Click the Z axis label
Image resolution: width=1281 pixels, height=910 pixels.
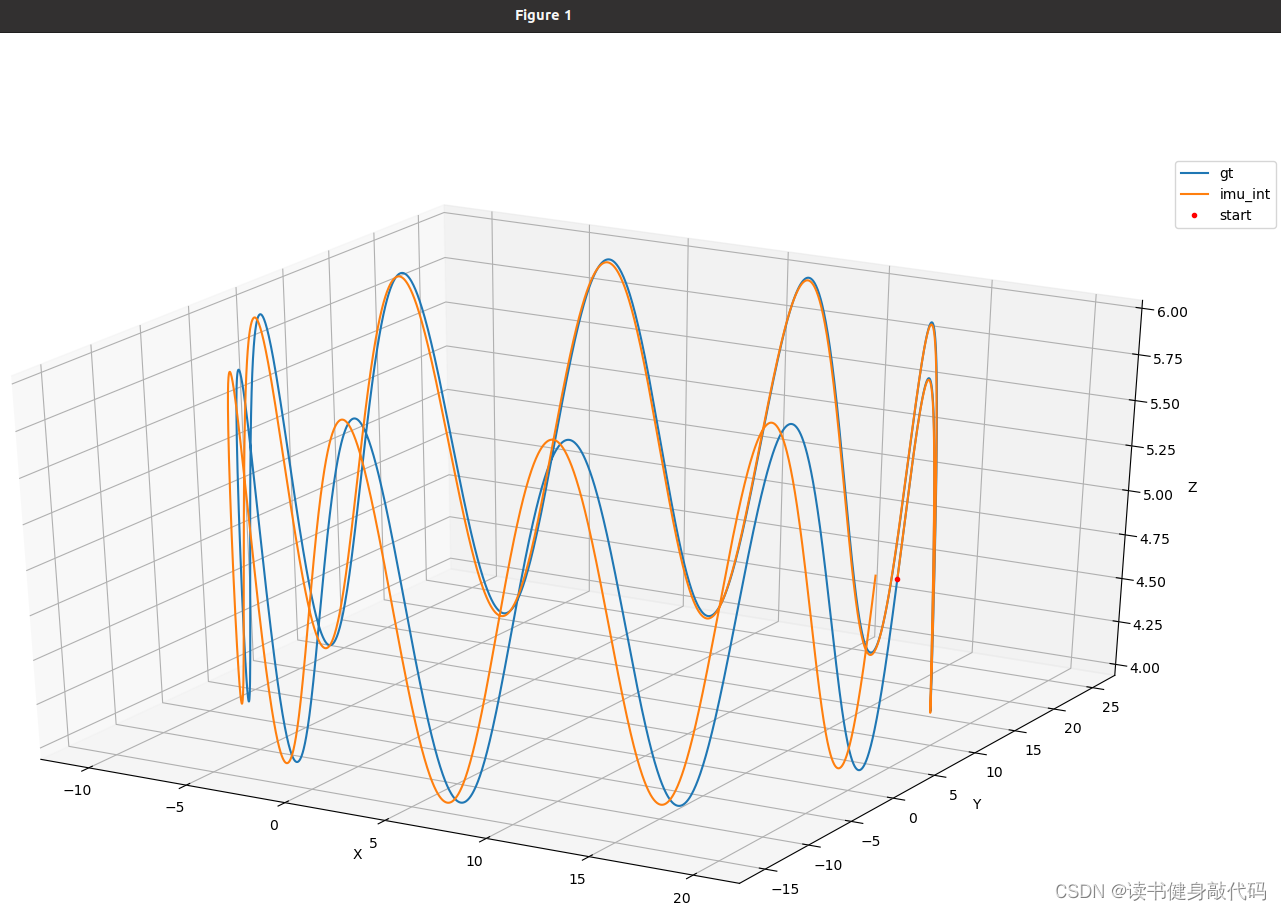pos(1192,487)
